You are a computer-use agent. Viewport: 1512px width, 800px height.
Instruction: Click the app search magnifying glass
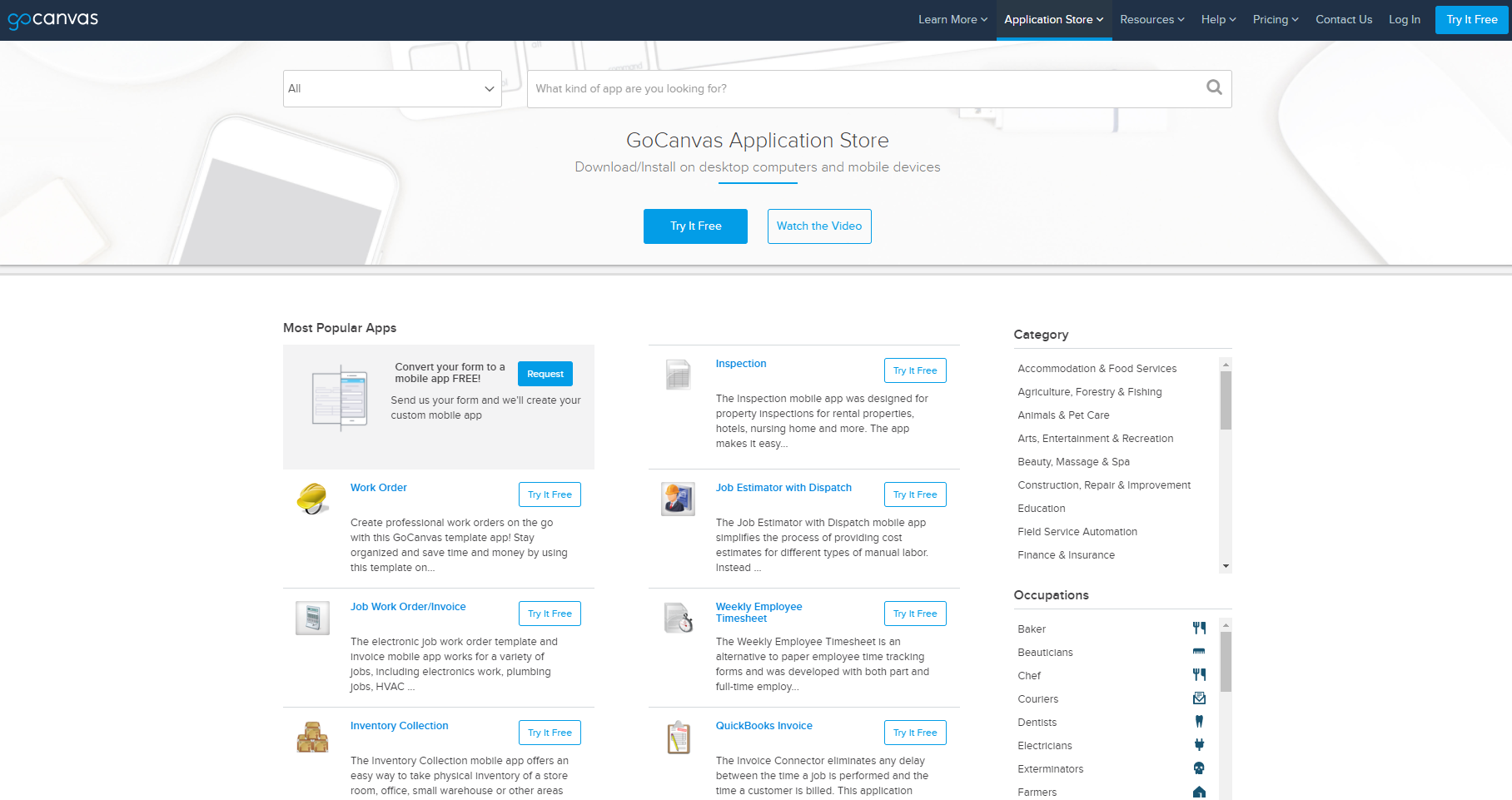pyautogui.click(x=1213, y=87)
